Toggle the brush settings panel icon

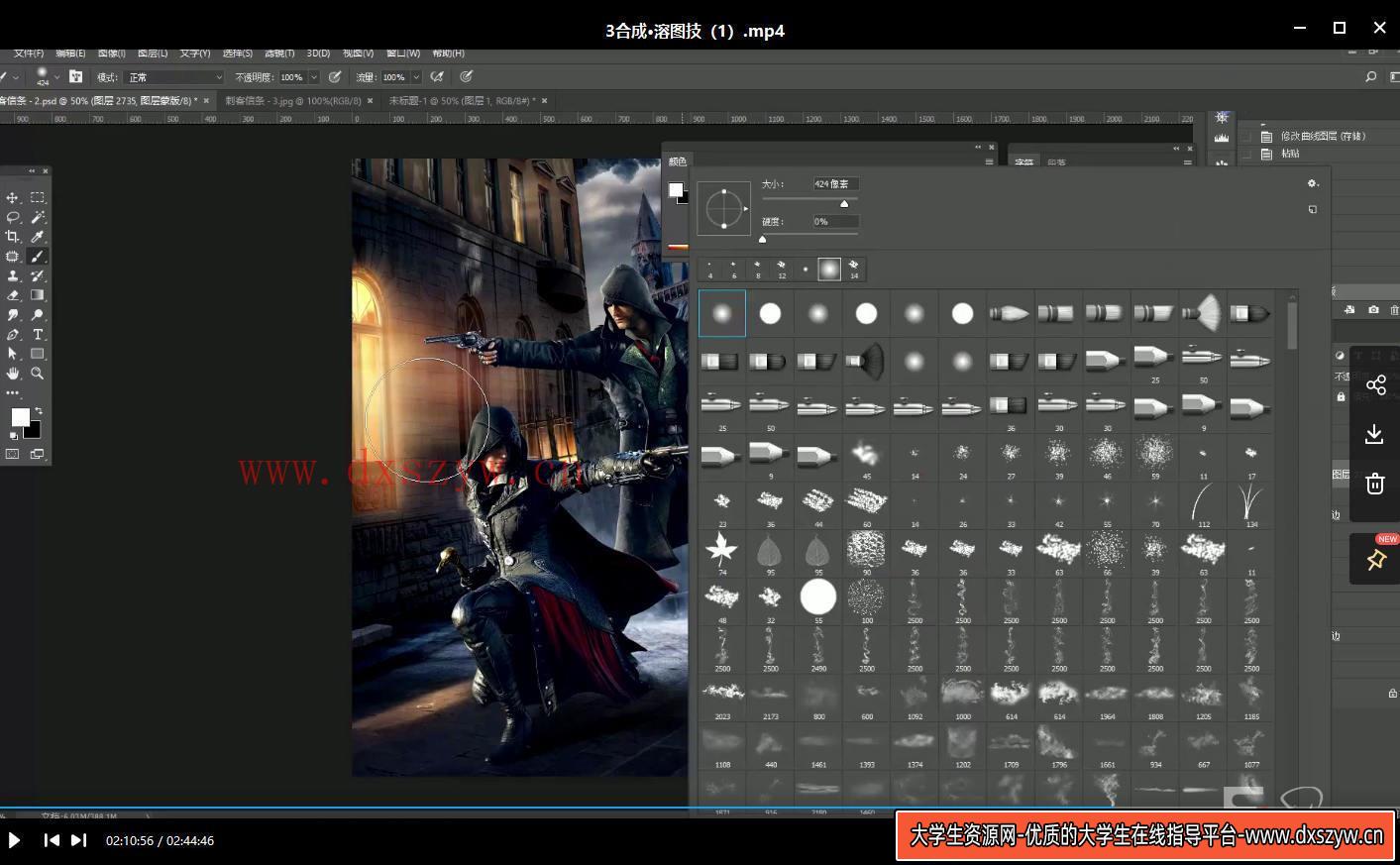(75, 76)
